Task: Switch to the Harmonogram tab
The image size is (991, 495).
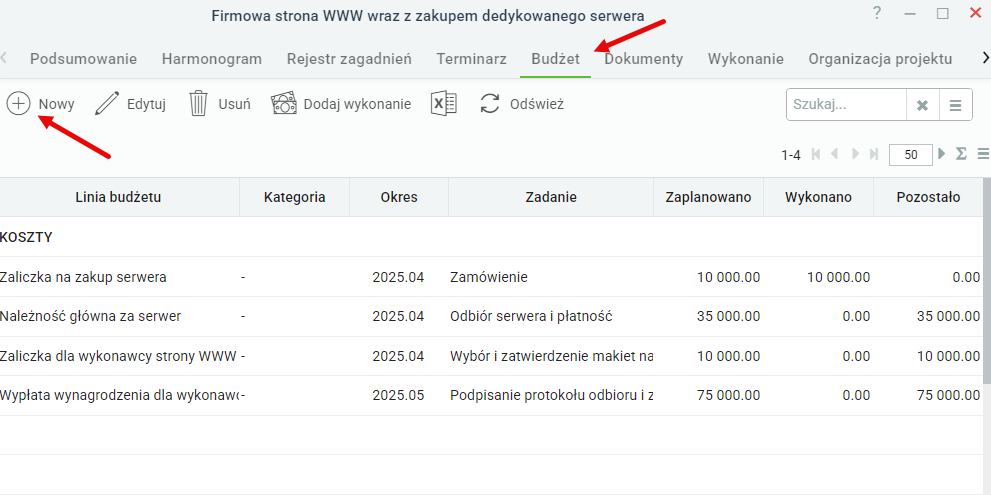Action: coord(212,59)
